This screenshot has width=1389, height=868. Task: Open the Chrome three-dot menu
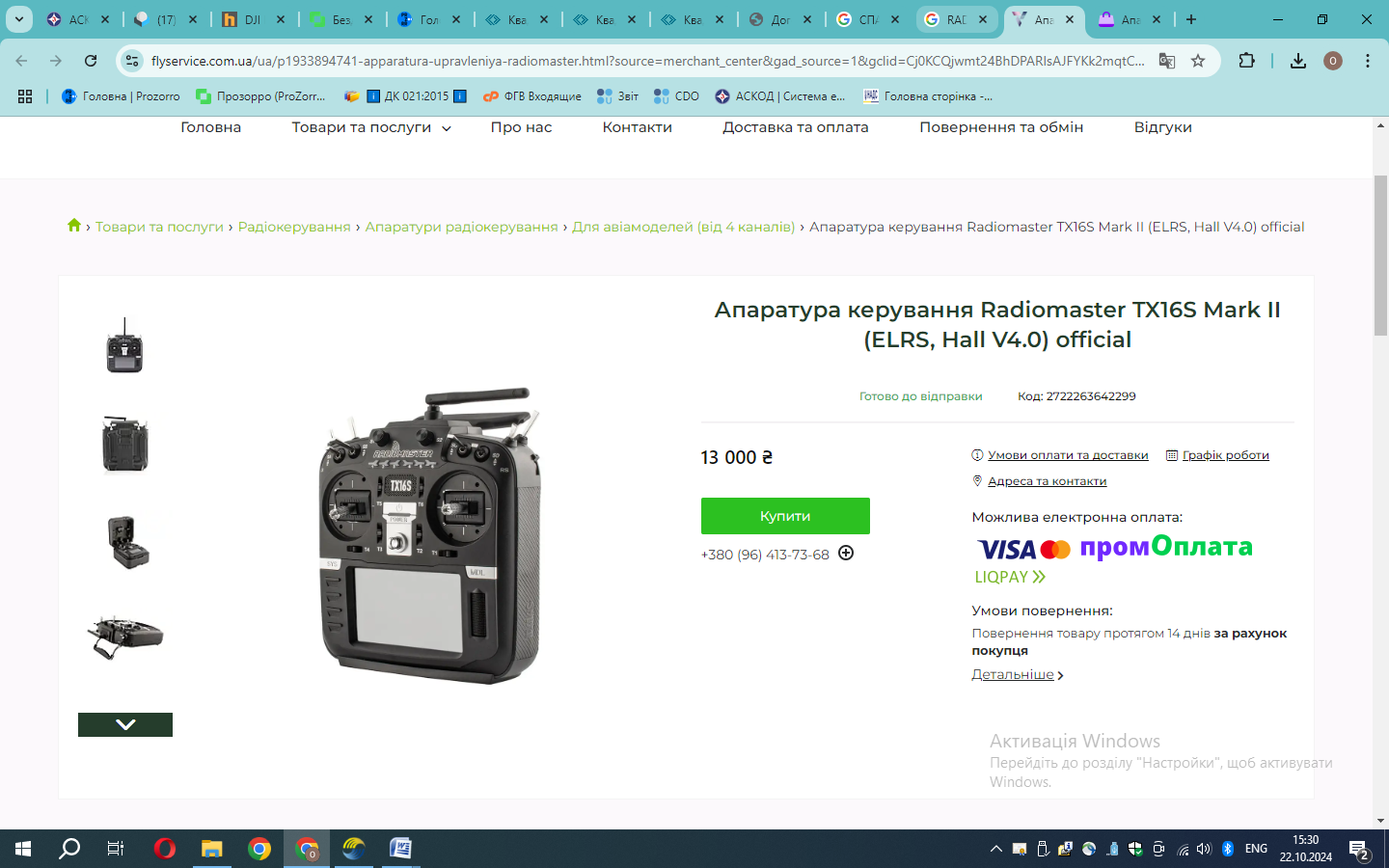pyautogui.click(x=1368, y=61)
